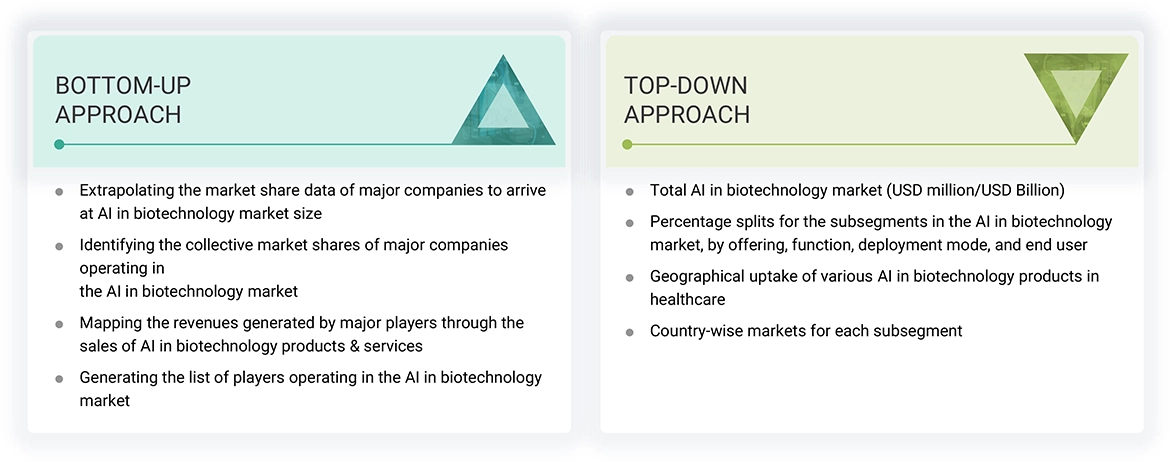
Task: Click the green dot under Top-Down Approach
Action: (x=628, y=144)
